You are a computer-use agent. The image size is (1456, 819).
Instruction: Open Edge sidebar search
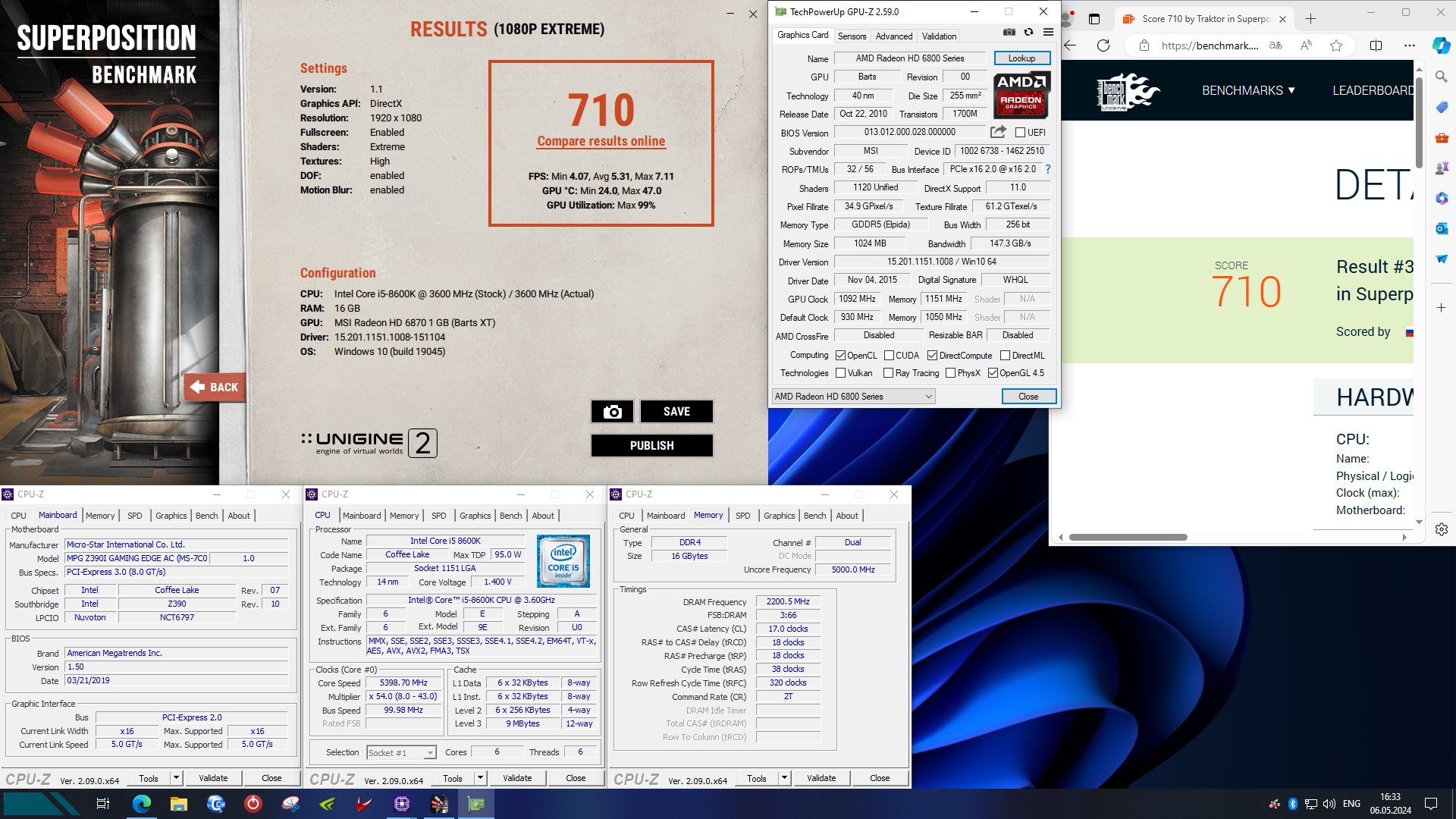(1442, 77)
